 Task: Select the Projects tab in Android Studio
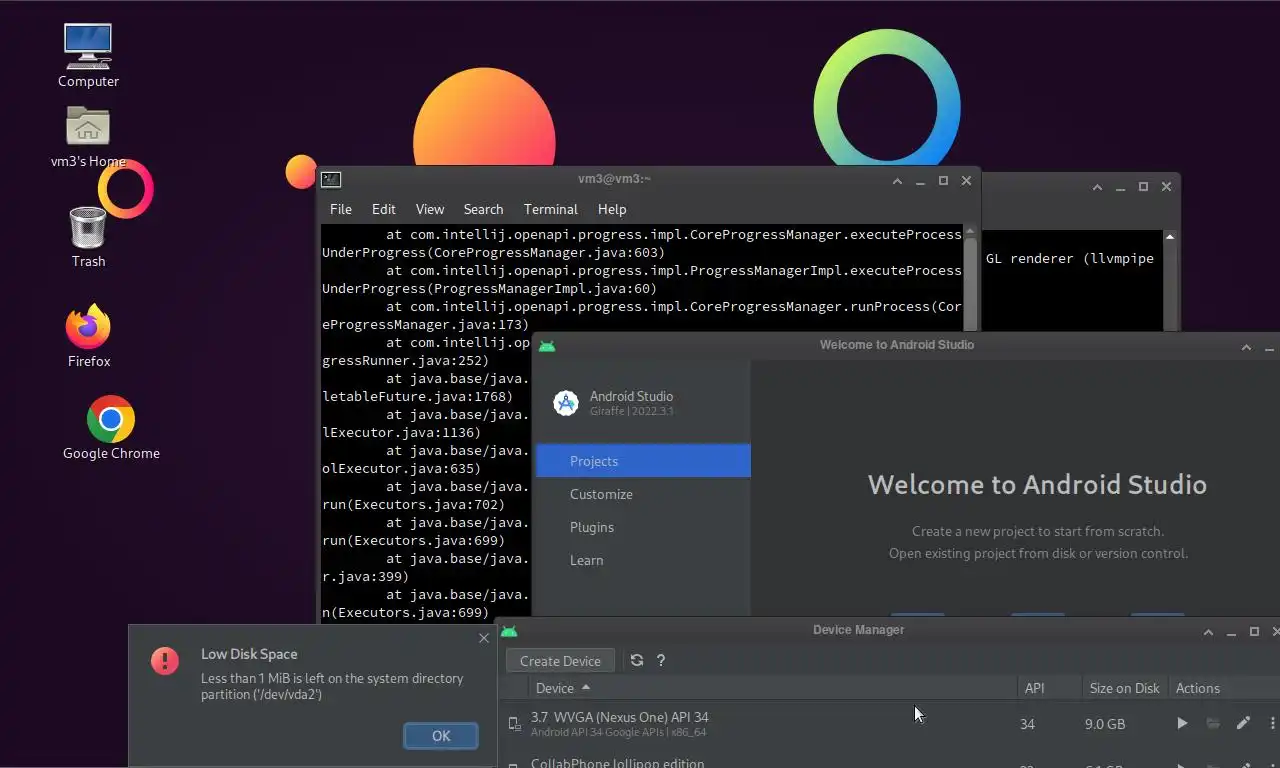[643, 461]
